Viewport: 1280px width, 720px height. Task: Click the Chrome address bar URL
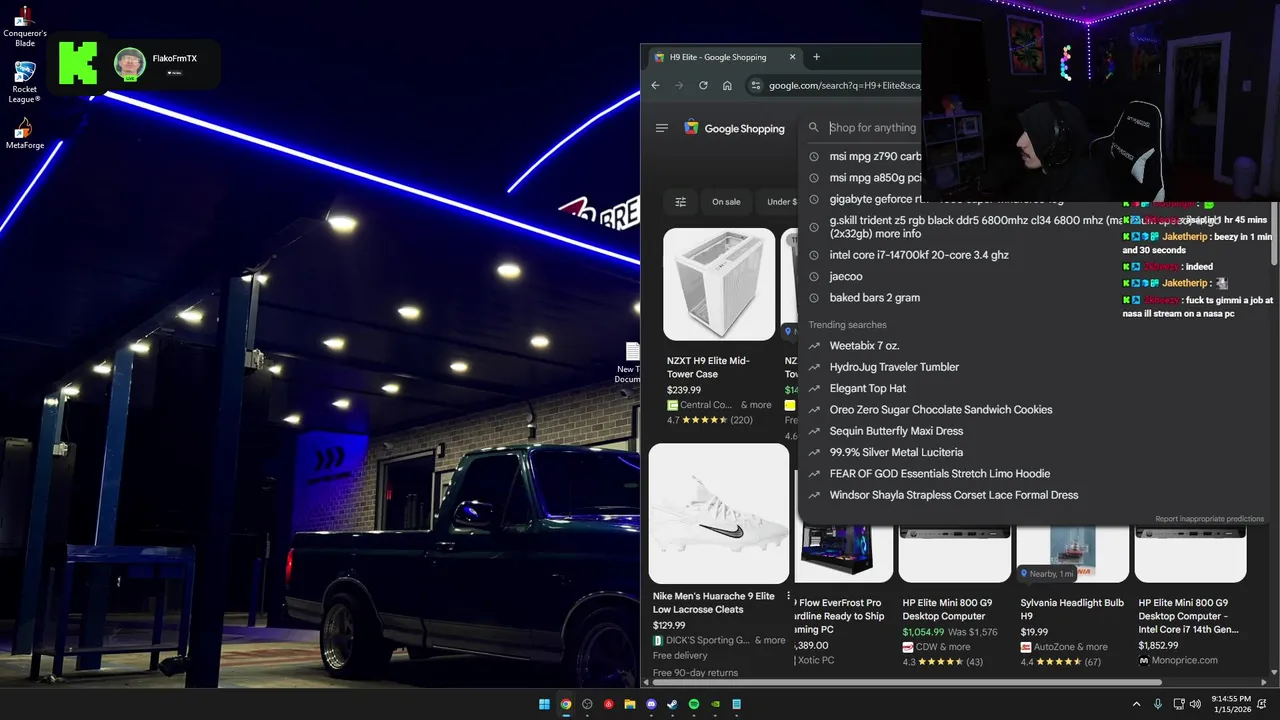coord(843,86)
